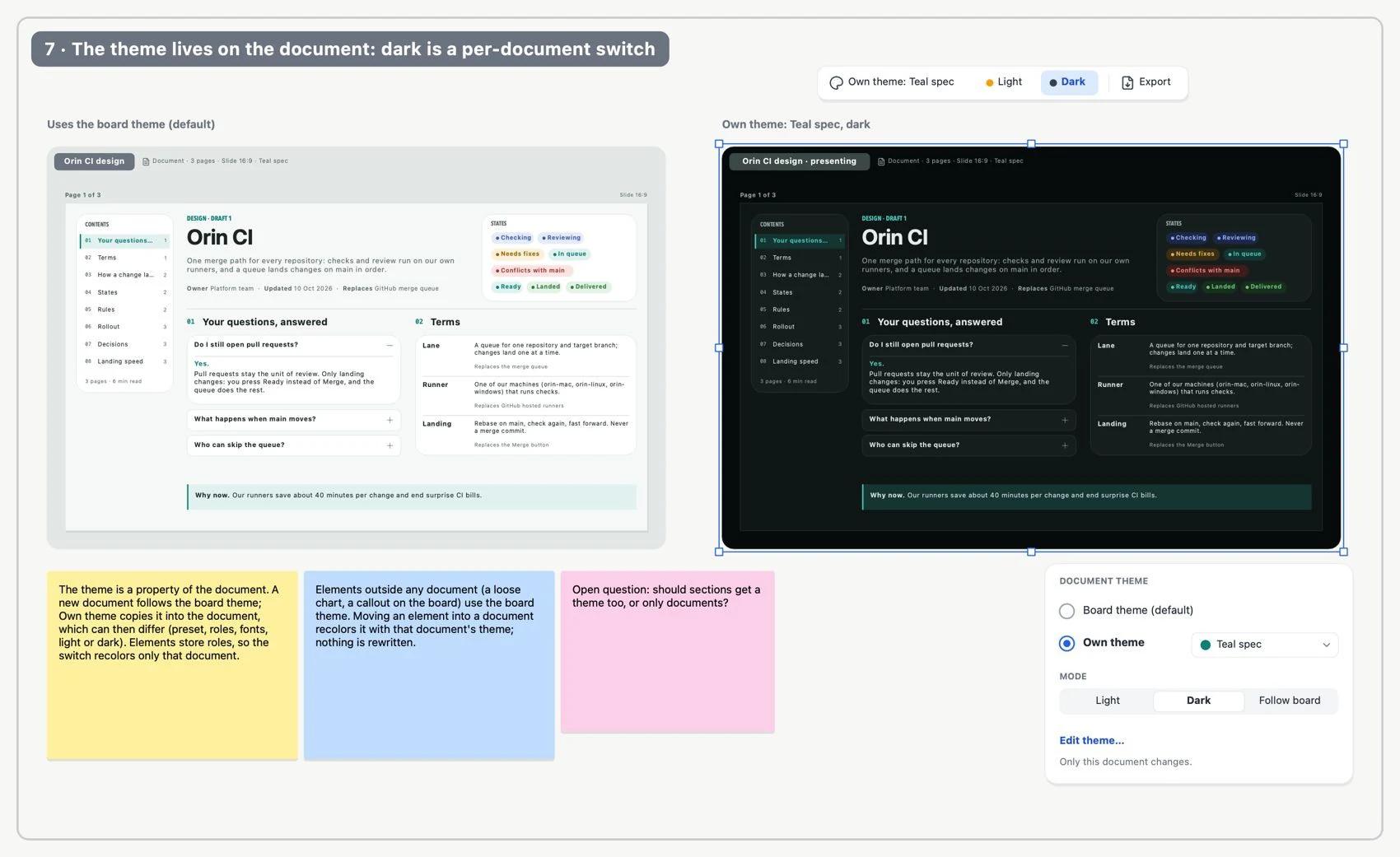The height and width of the screenshot is (857, 1400).
Task: Click 'Why now.' callout in the light document
Action: click(412, 496)
